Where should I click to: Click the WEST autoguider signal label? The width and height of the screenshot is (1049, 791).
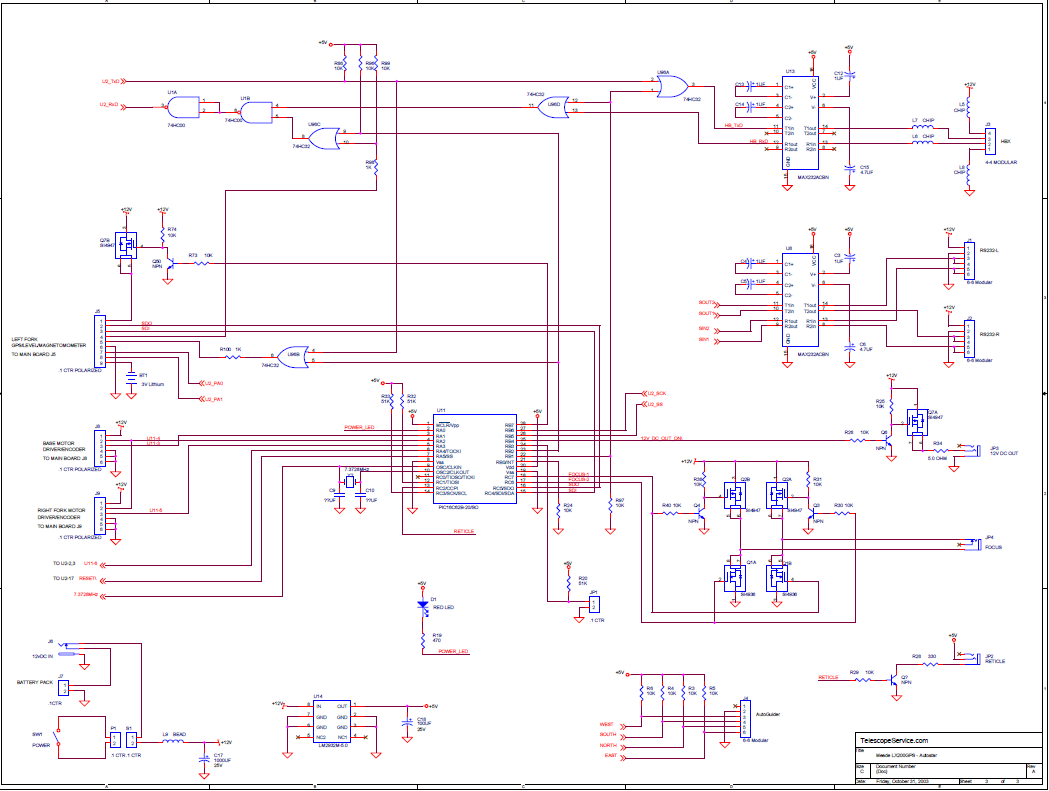pyautogui.click(x=606, y=725)
